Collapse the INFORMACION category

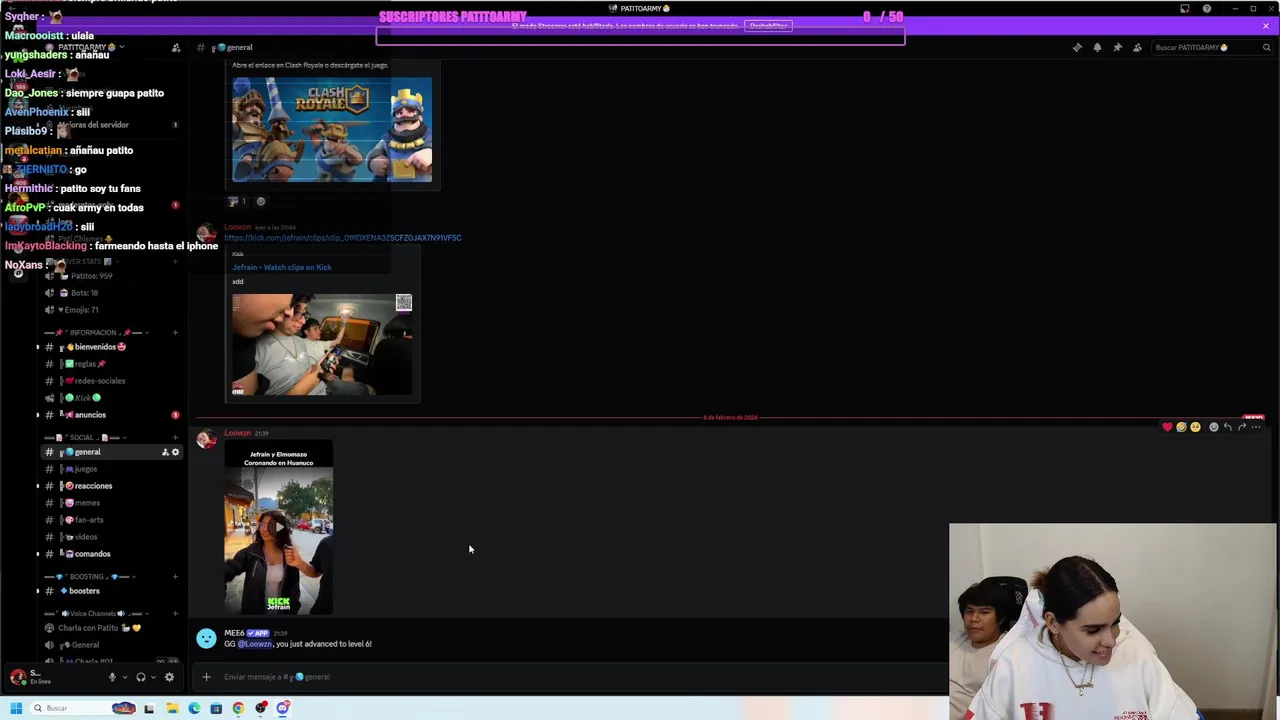click(x=98, y=332)
